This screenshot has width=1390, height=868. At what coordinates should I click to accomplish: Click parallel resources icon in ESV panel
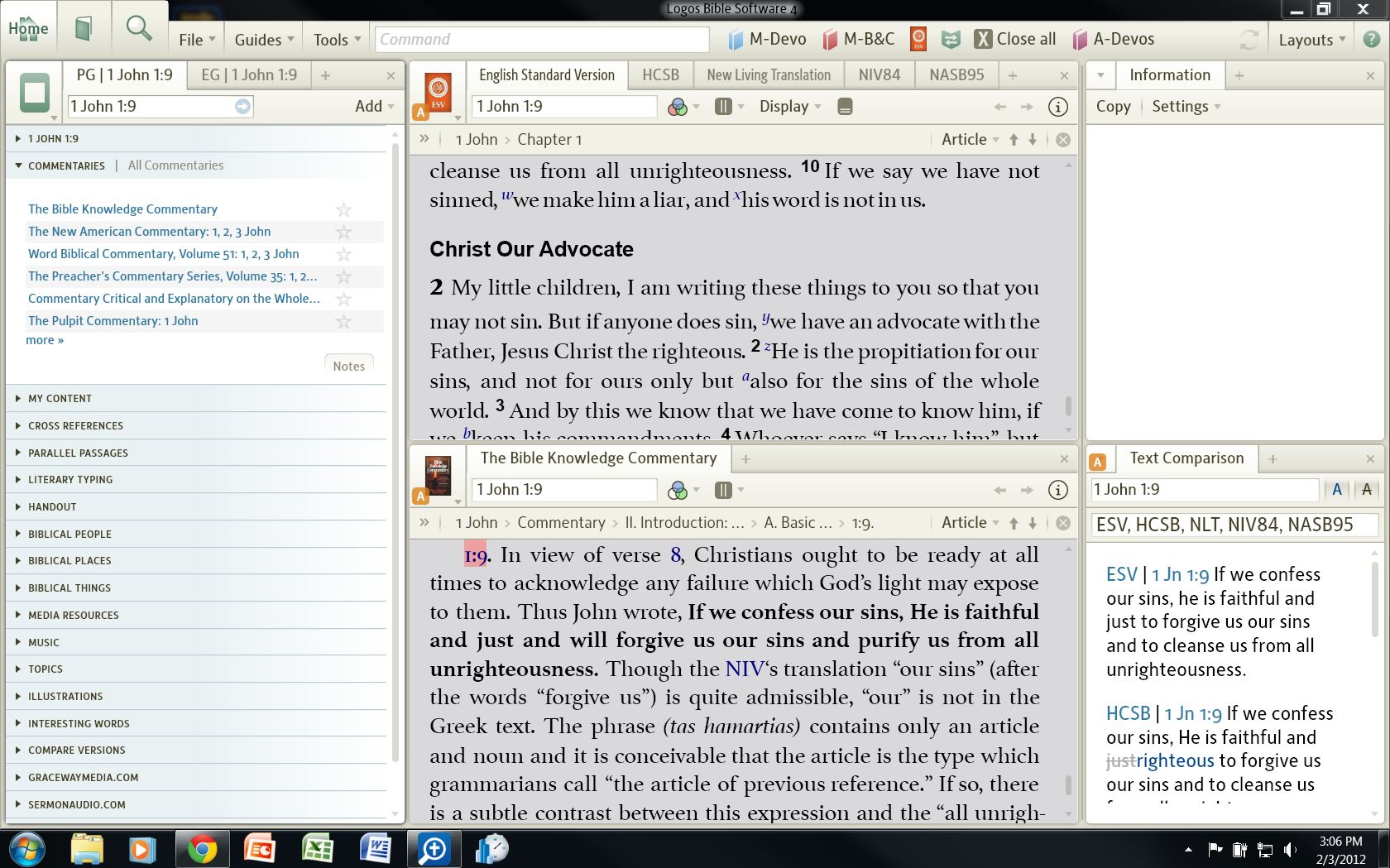pyautogui.click(x=723, y=107)
